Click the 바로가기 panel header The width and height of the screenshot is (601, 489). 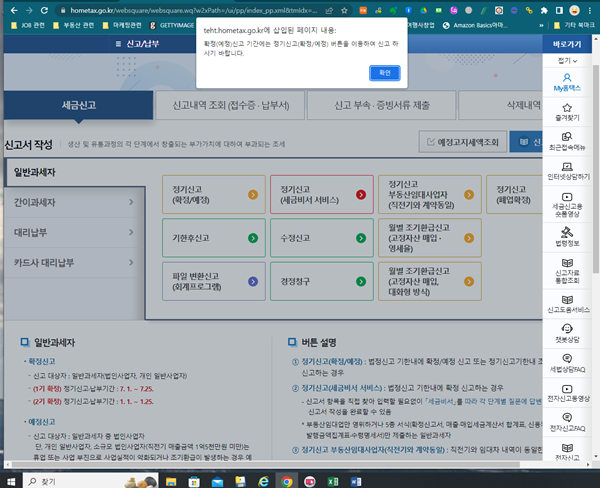(x=567, y=44)
